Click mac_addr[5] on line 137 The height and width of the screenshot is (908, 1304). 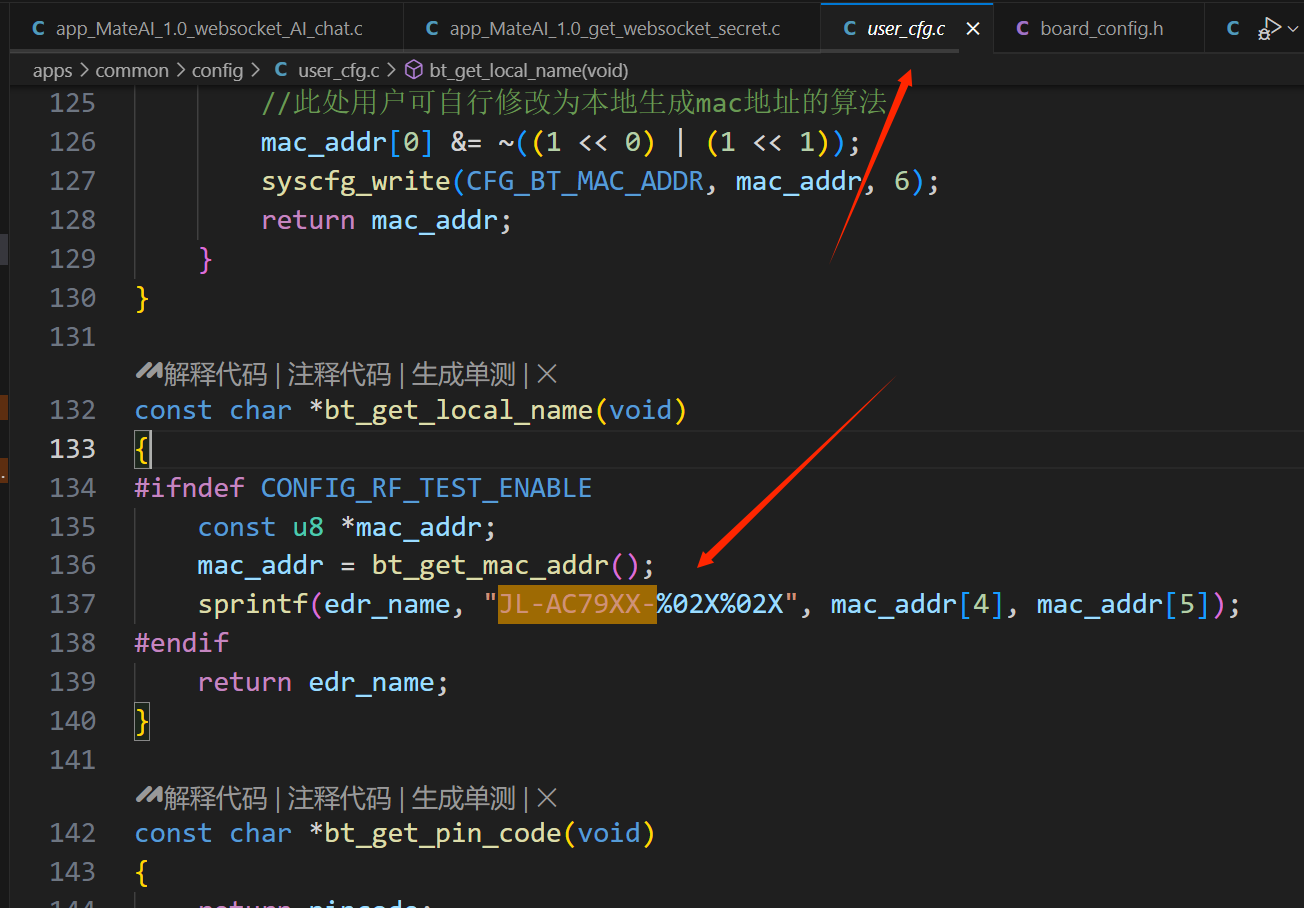[1124, 605]
